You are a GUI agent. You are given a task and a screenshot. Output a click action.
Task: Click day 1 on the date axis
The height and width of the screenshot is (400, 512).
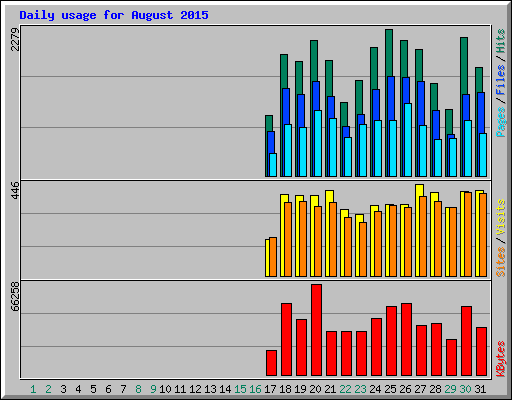tap(33, 389)
